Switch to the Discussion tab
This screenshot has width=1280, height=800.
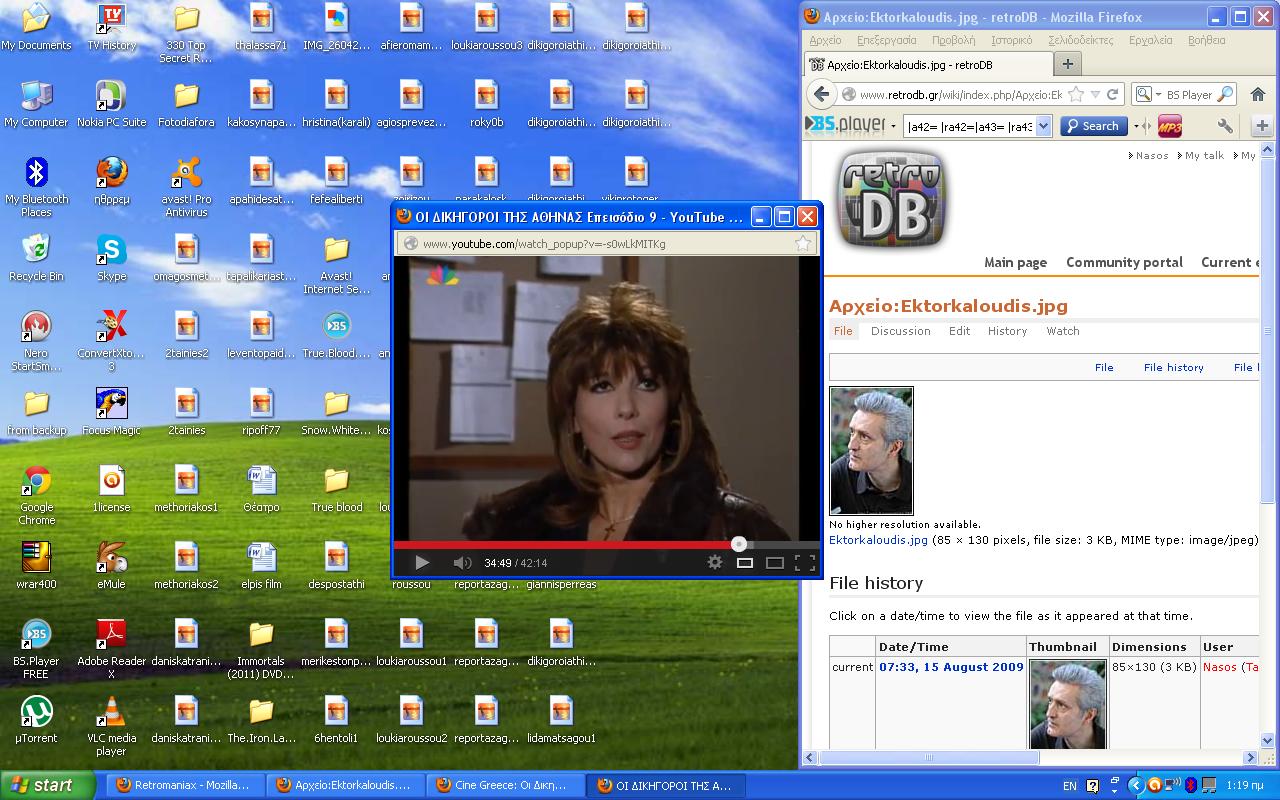click(x=900, y=331)
